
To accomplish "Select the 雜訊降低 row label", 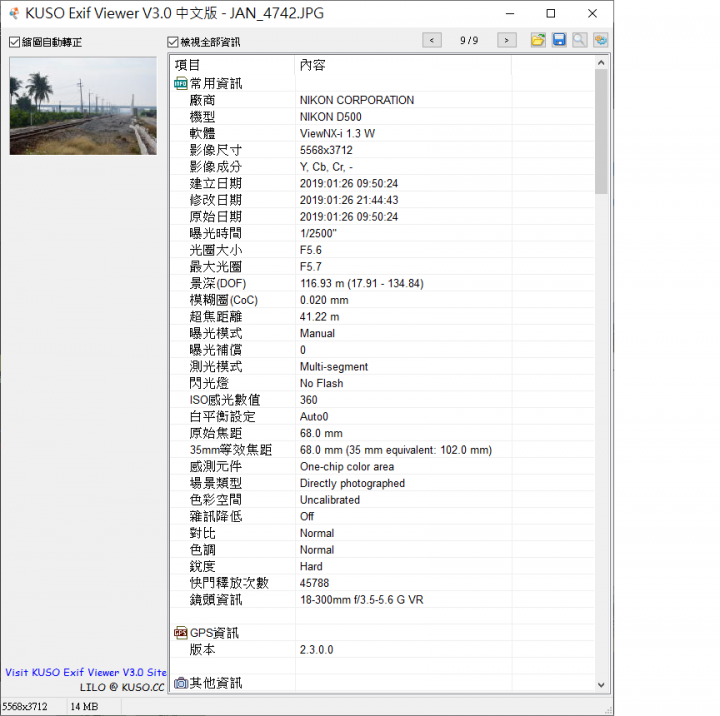I will point(216,517).
